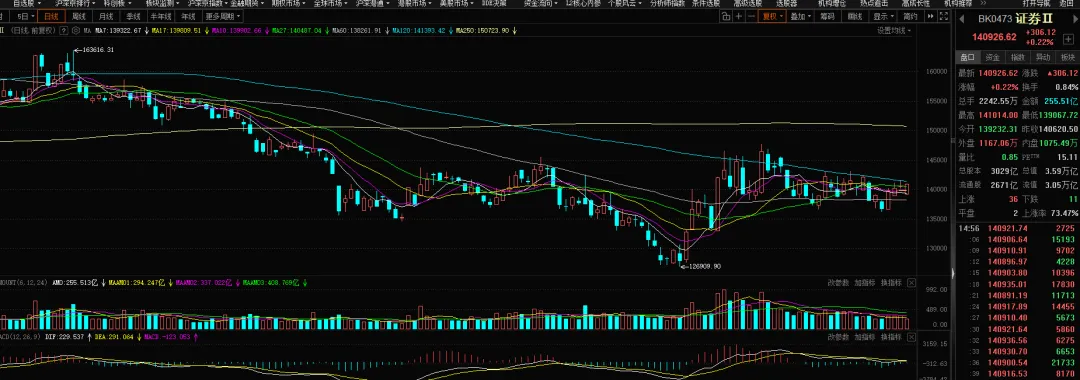Open the indicator help question mark icon
Image resolution: width=1080 pixels, height=380 pixels.
[63, 30]
